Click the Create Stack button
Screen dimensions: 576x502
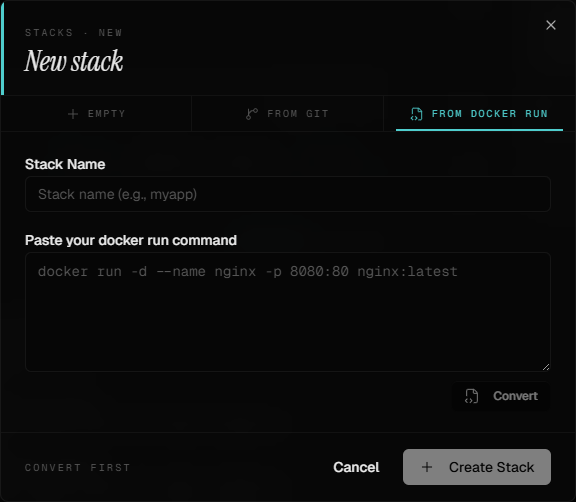point(477,467)
